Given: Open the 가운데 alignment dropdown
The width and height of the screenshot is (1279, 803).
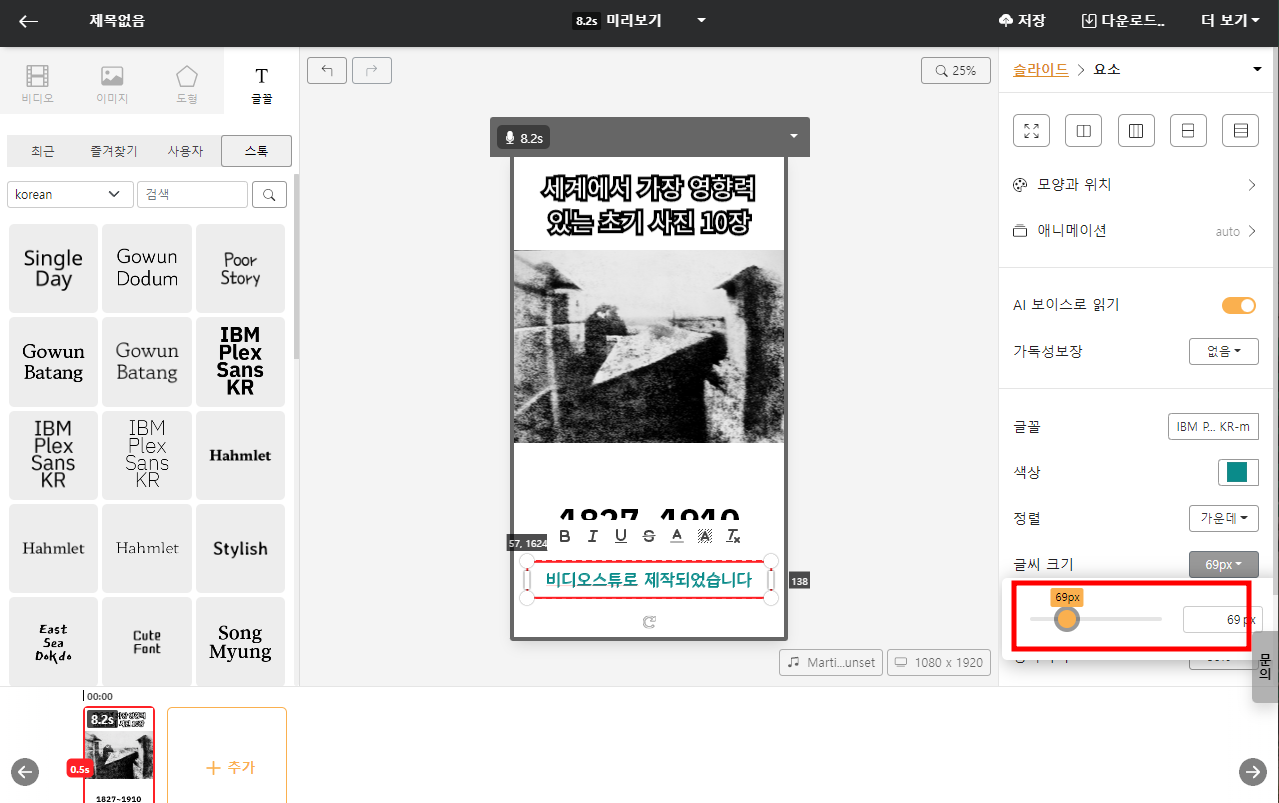Looking at the screenshot, I should click(x=1224, y=518).
